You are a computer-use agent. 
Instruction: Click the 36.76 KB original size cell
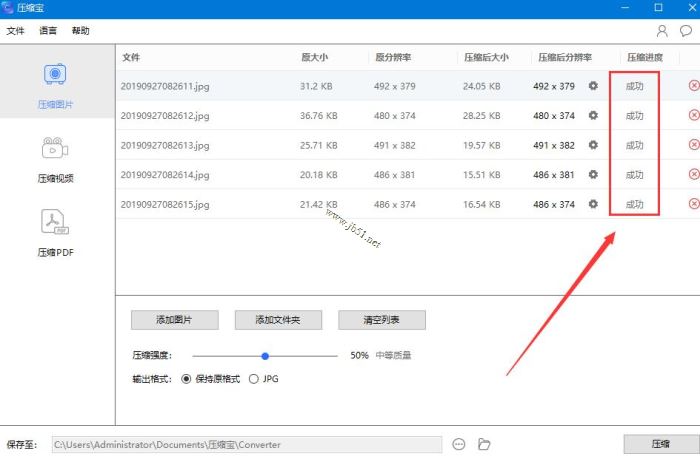pyautogui.click(x=319, y=116)
